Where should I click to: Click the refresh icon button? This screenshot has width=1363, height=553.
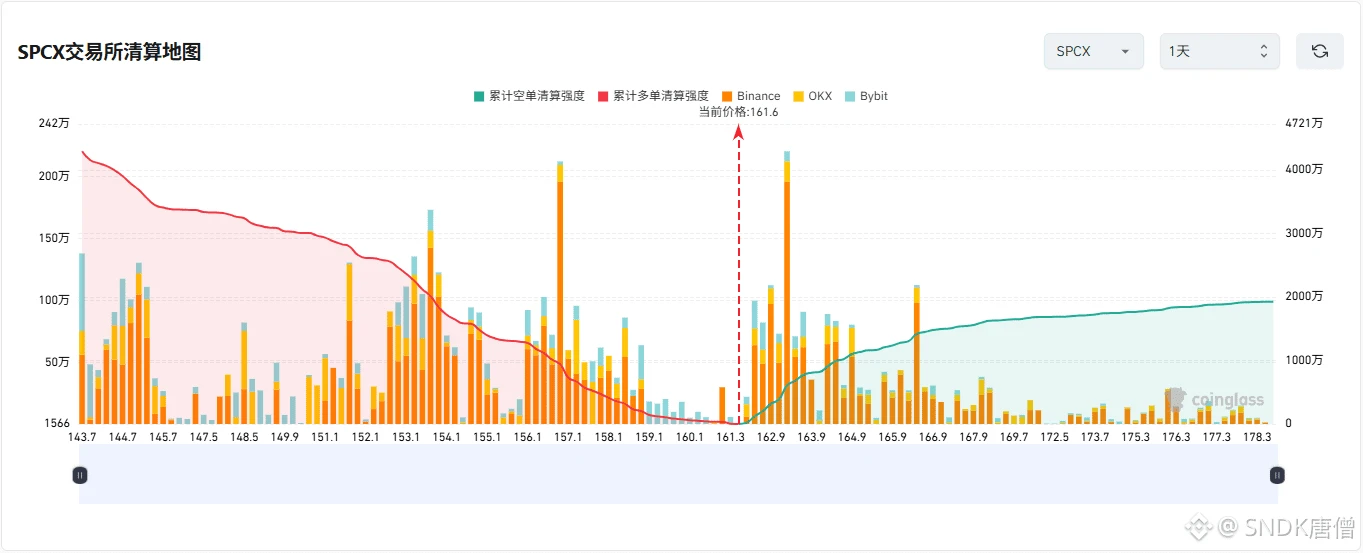click(1320, 51)
